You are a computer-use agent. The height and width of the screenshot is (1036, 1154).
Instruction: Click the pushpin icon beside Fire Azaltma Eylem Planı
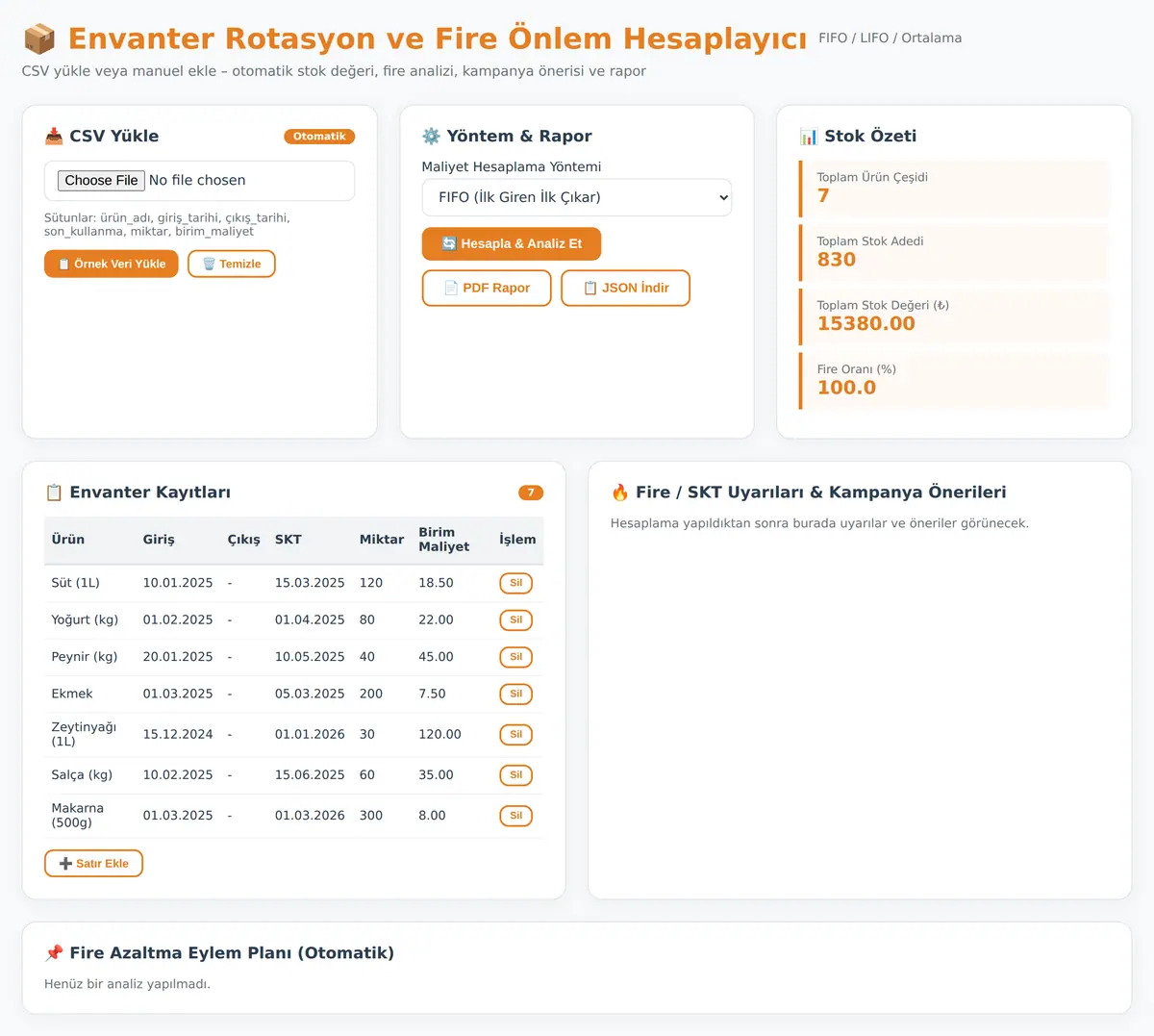click(x=54, y=953)
